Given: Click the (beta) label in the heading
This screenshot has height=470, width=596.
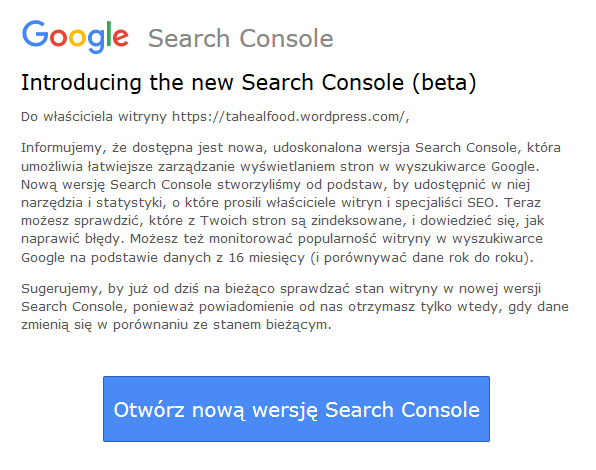Looking at the screenshot, I should [444, 82].
